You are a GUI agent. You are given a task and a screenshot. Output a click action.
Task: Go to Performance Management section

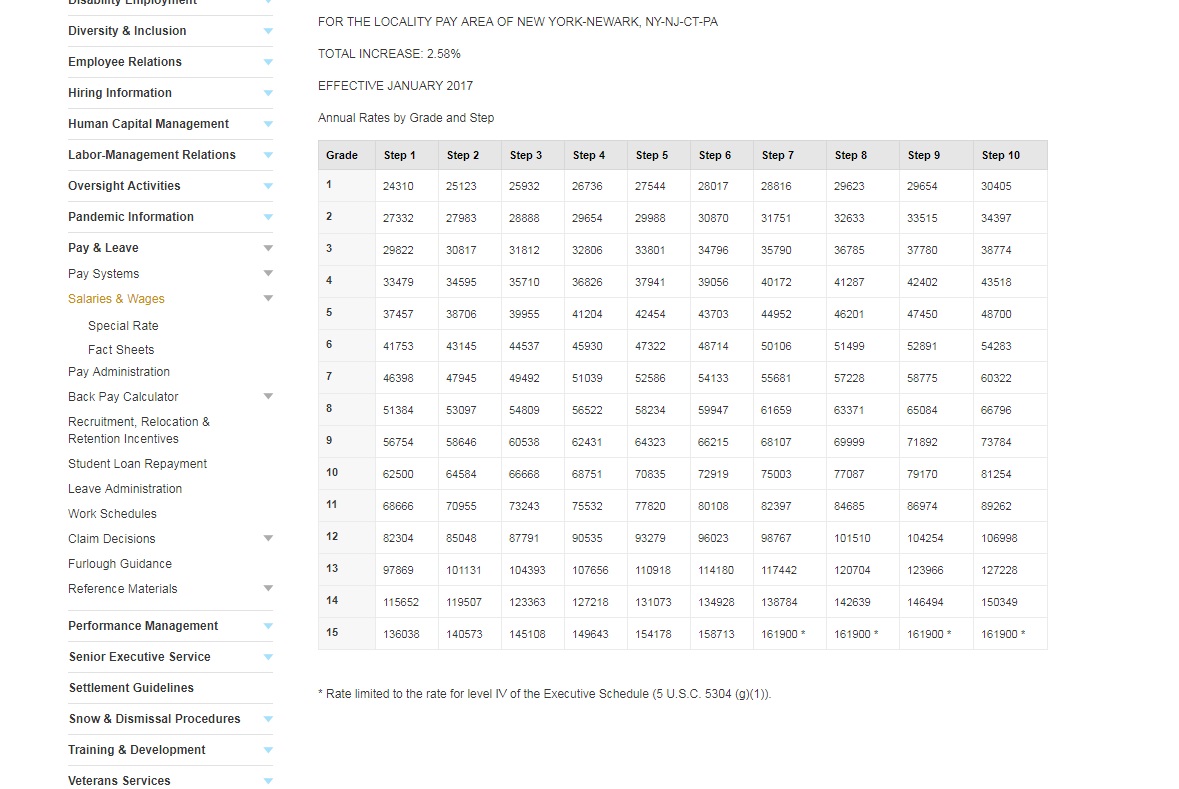tap(143, 626)
